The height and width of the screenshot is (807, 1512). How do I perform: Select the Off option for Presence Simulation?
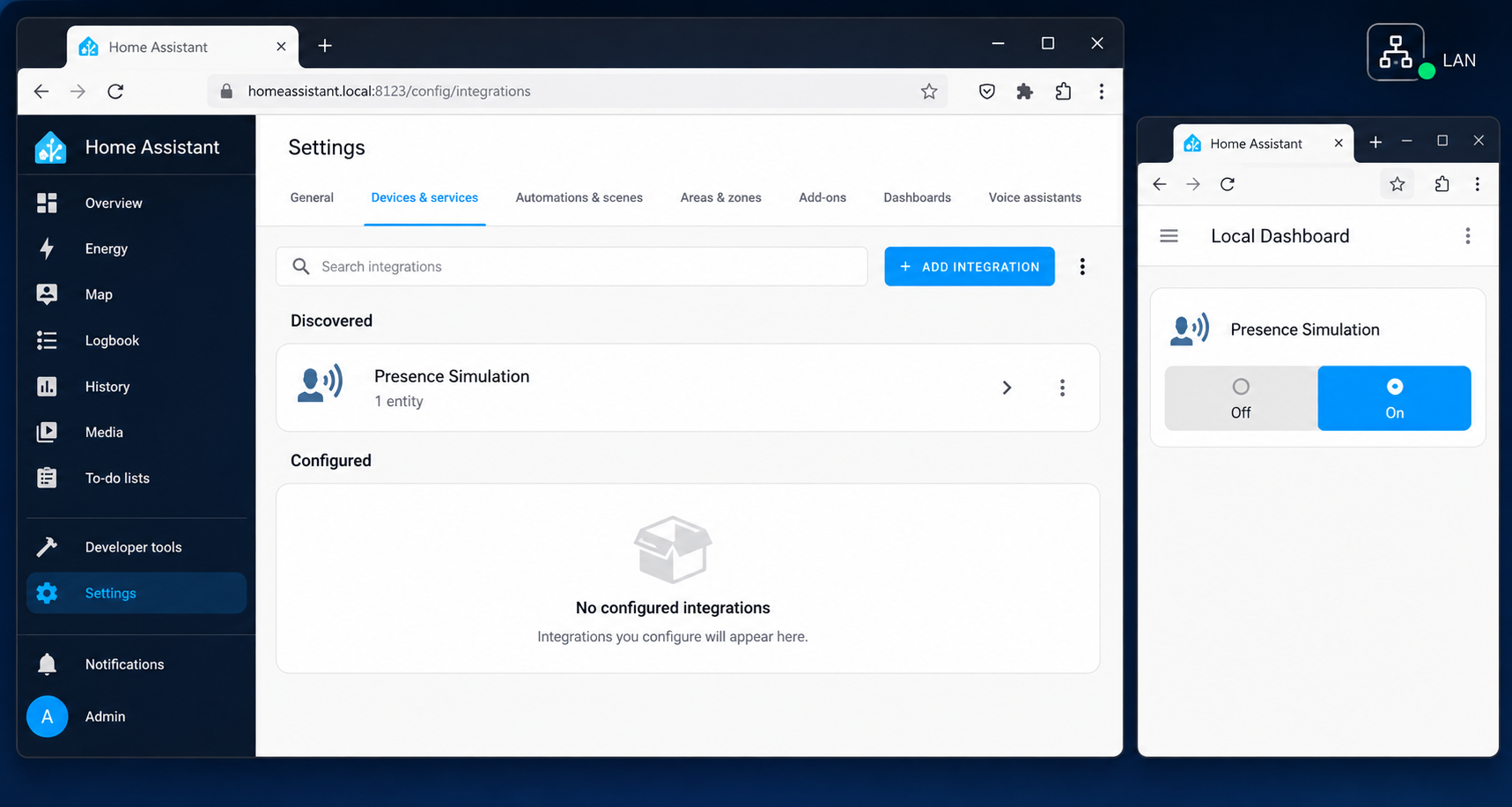[x=1241, y=398]
